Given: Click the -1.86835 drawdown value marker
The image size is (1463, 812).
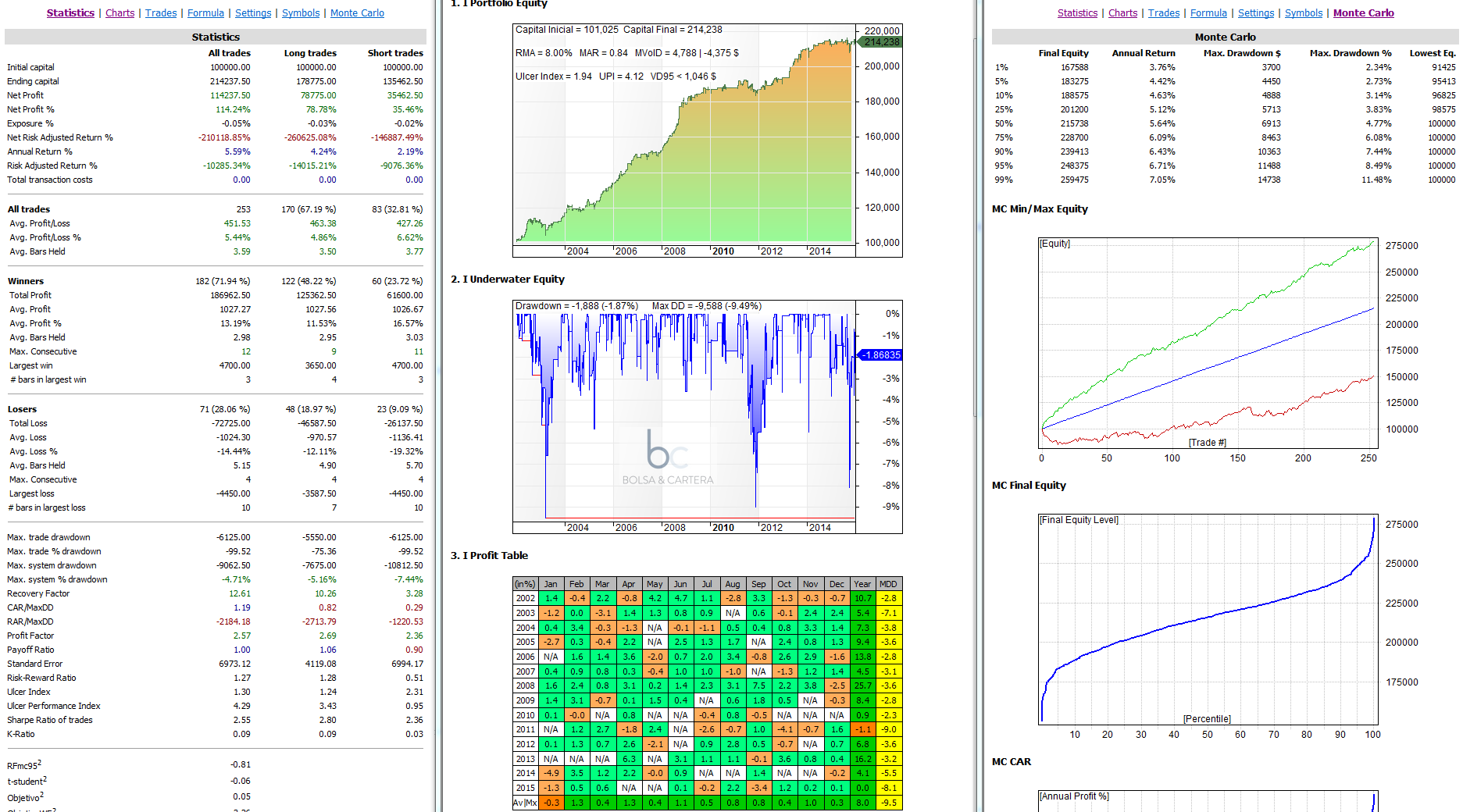Looking at the screenshot, I should point(881,355).
